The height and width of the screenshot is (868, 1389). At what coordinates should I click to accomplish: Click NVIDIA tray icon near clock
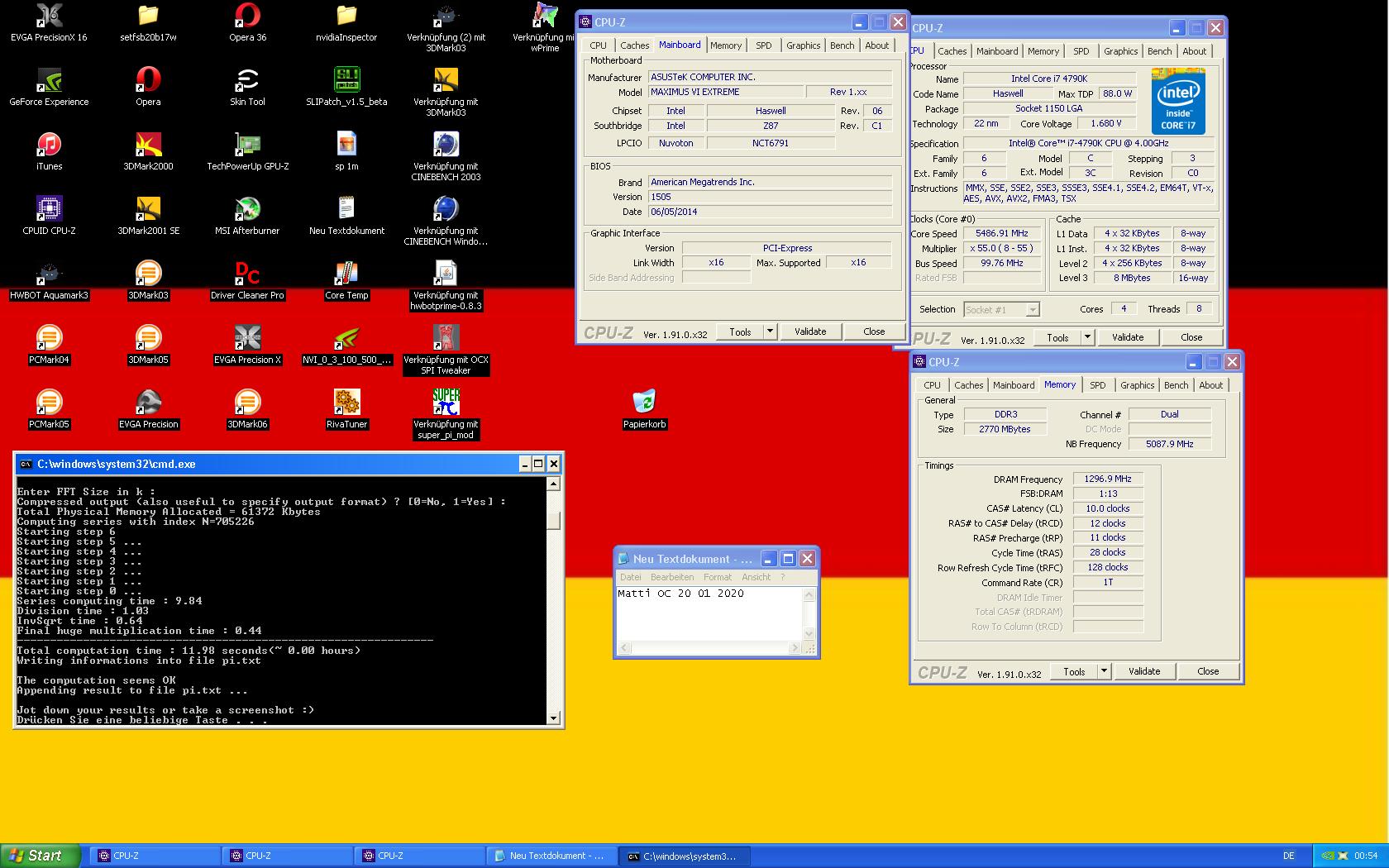tap(1327, 856)
